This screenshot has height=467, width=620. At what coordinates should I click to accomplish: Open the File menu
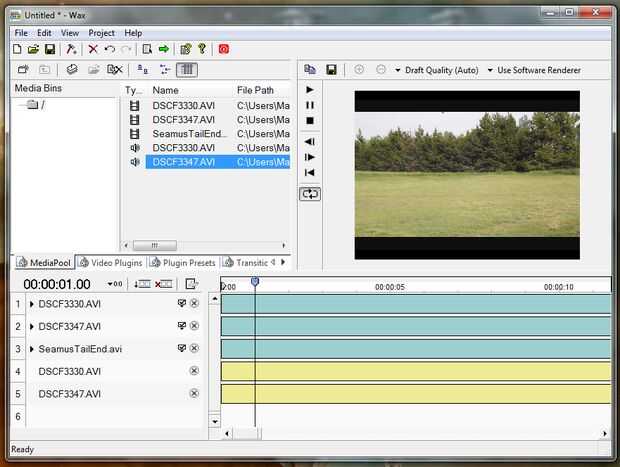(x=21, y=33)
